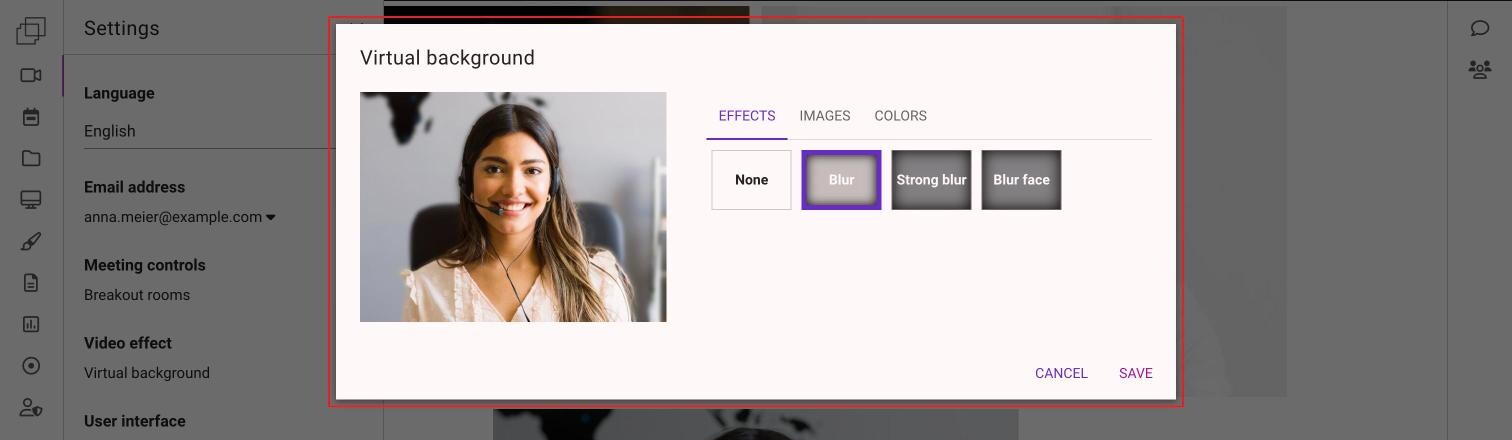Open the bar chart poll icon in sidebar
1512x440 pixels.
click(31, 324)
